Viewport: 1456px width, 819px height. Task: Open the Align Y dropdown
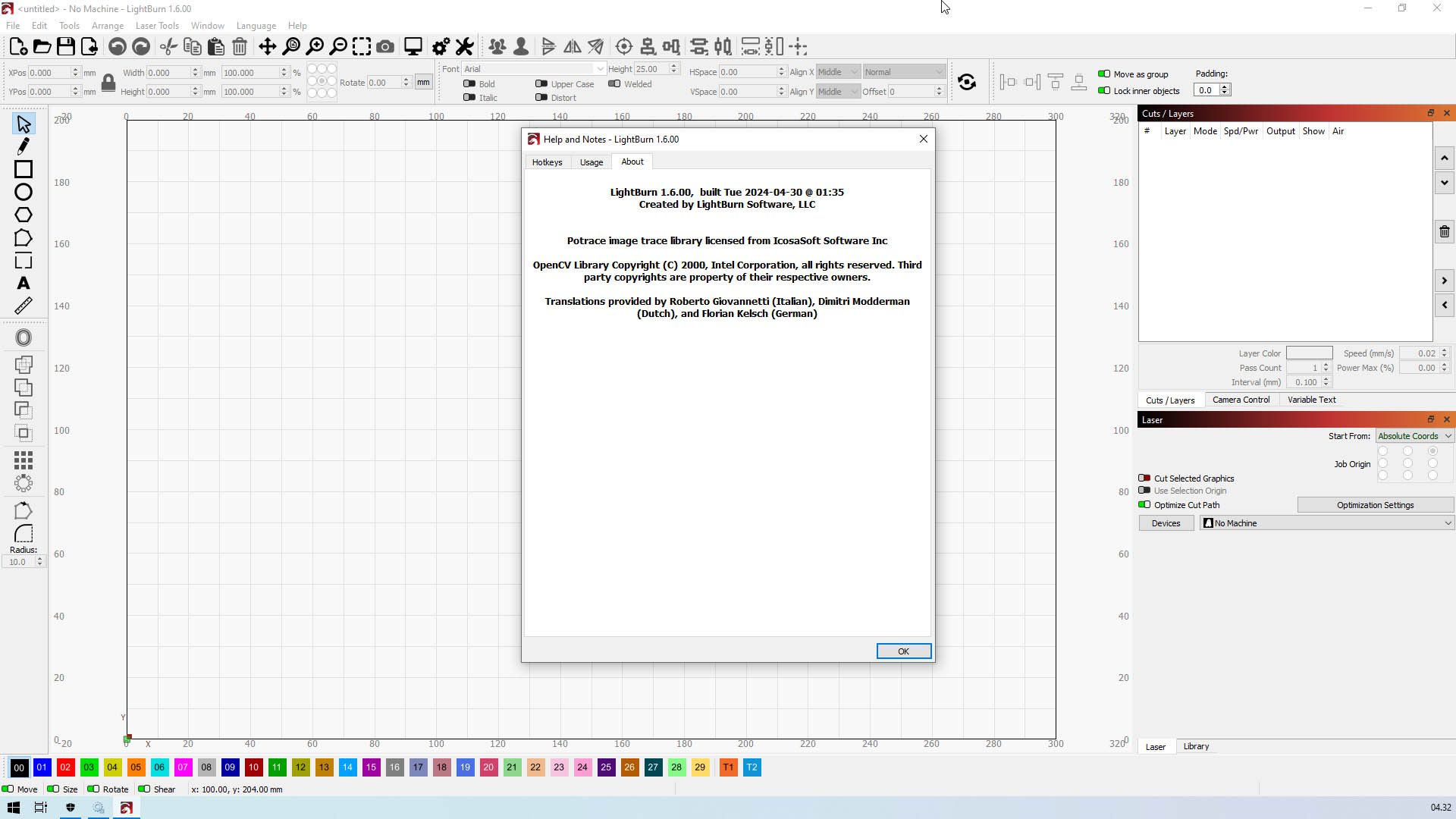(838, 92)
